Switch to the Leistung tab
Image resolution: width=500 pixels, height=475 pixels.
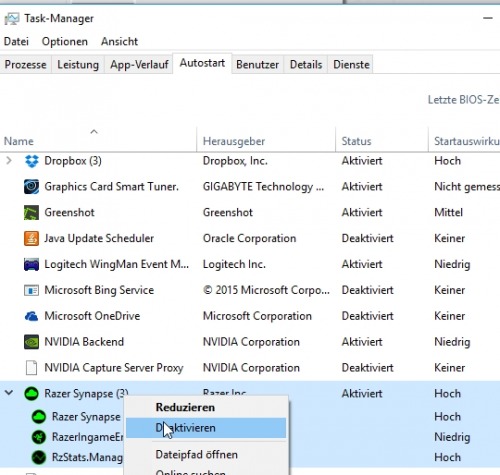pos(78,64)
